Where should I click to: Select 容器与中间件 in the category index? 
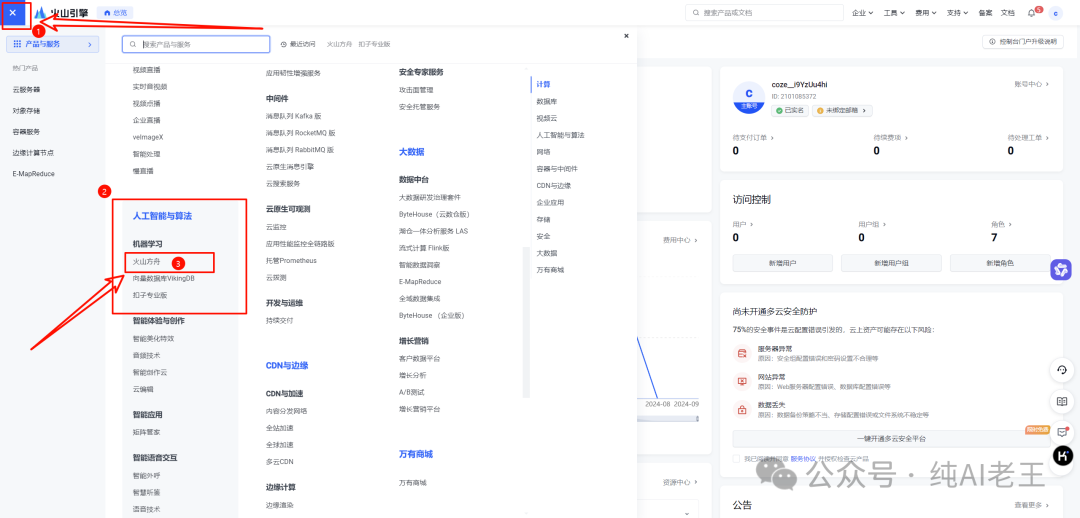point(557,169)
